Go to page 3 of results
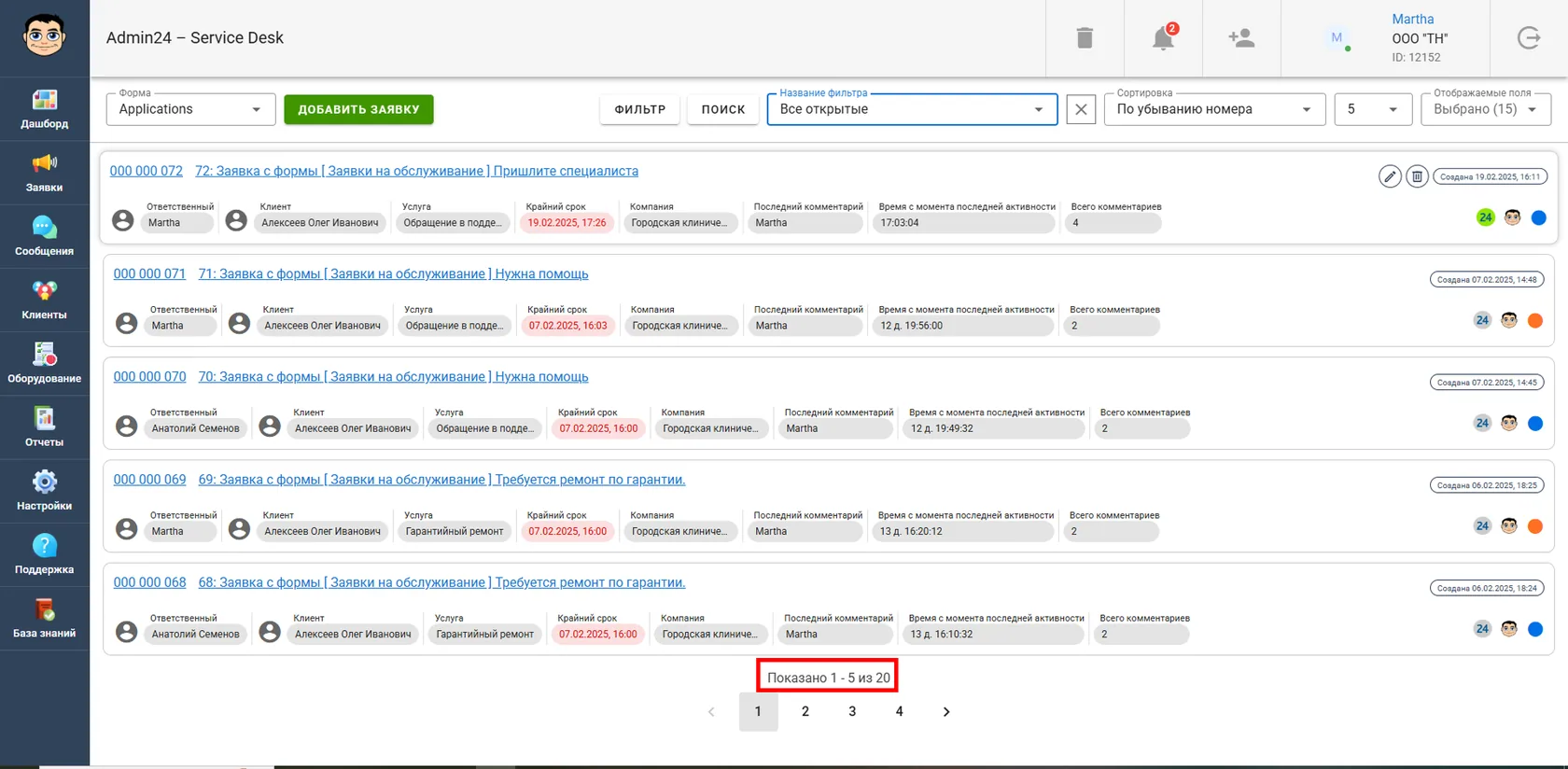The width and height of the screenshot is (1568, 769). pyautogui.click(x=852, y=711)
